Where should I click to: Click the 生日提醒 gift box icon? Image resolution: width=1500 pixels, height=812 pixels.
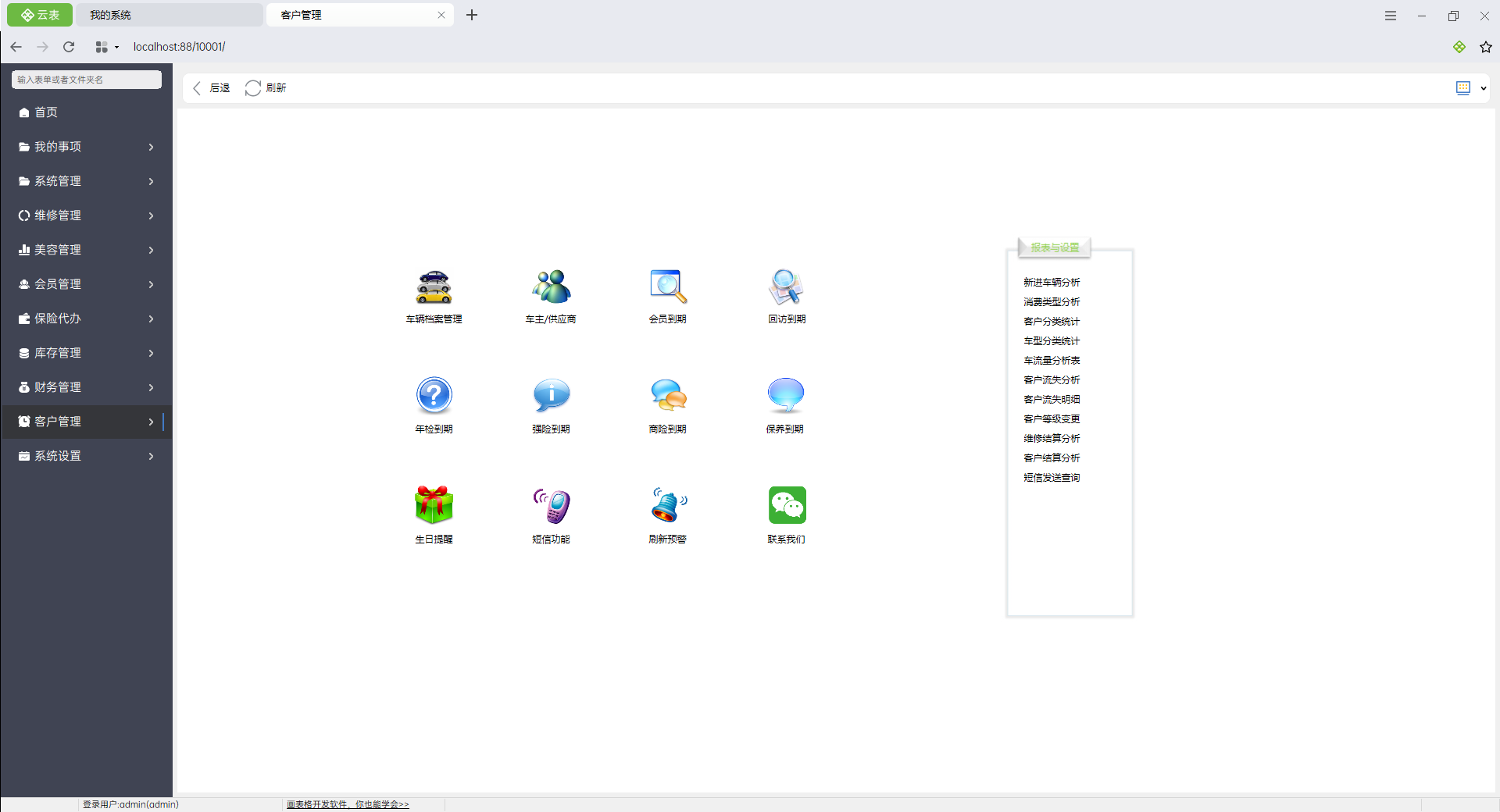(x=434, y=505)
